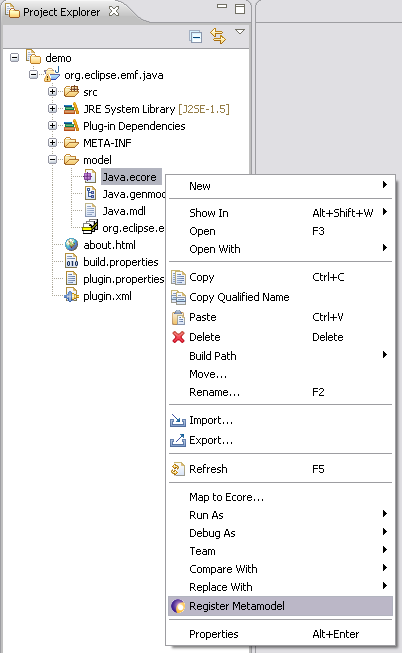Image resolution: width=402 pixels, height=653 pixels.
Task: Select the build.properties file icon
Action: coord(71,262)
